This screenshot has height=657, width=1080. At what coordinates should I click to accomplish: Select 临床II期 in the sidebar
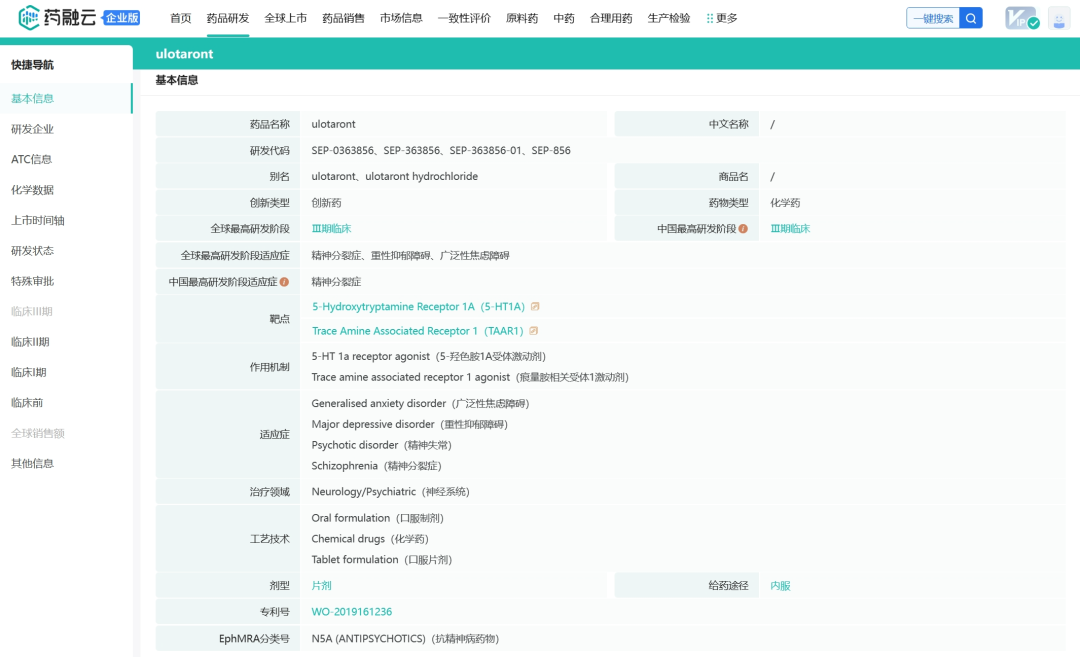pyautogui.click(x=30, y=342)
